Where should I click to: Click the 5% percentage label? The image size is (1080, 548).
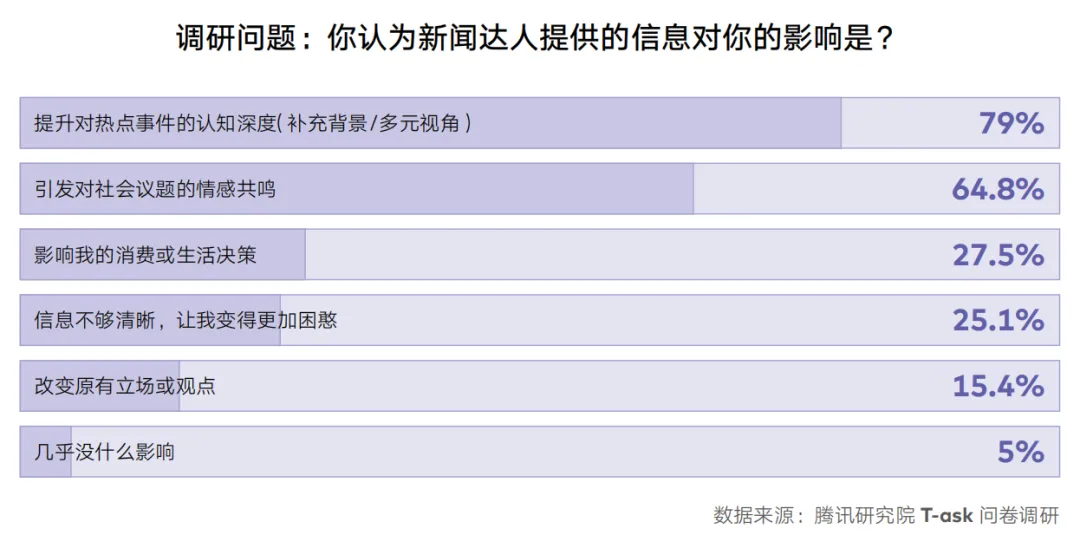(x=1021, y=452)
